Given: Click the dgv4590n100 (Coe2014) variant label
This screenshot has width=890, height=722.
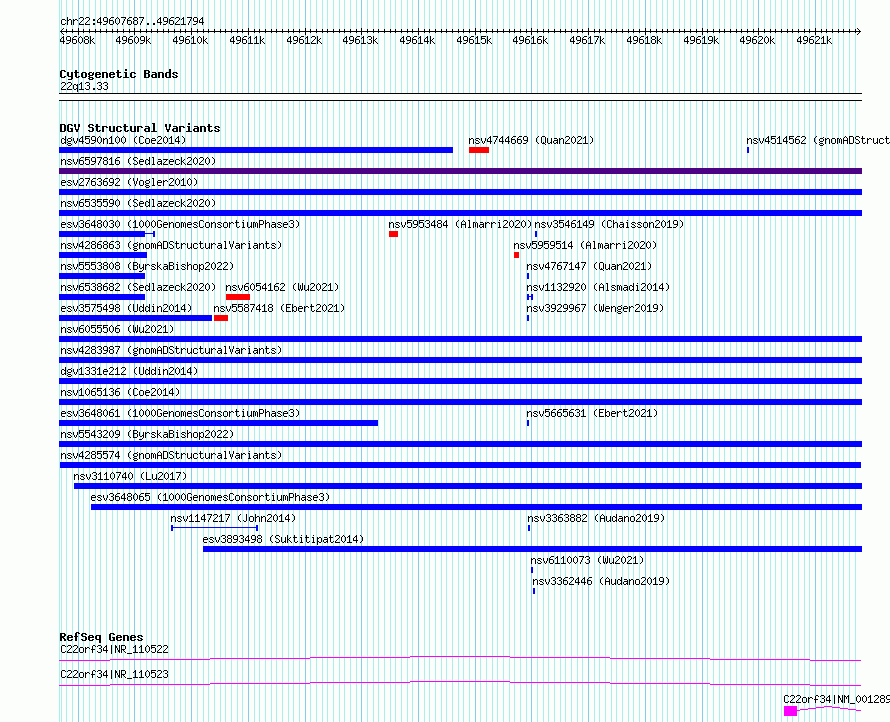Looking at the screenshot, I should point(123,140).
